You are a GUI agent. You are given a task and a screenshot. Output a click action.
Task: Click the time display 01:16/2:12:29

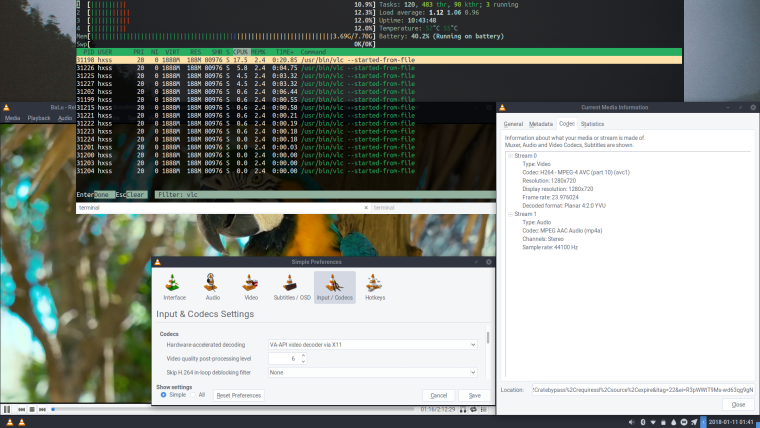tap(438, 410)
